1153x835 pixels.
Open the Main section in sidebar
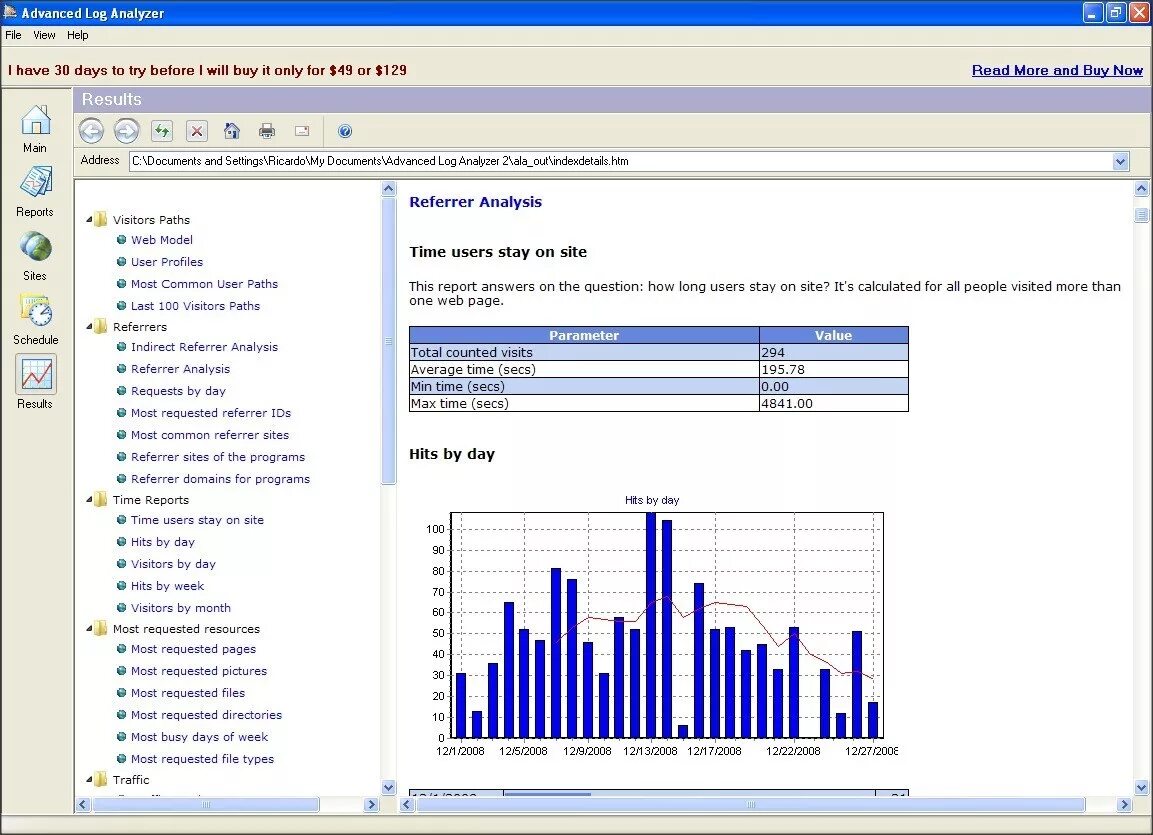point(35,129)
